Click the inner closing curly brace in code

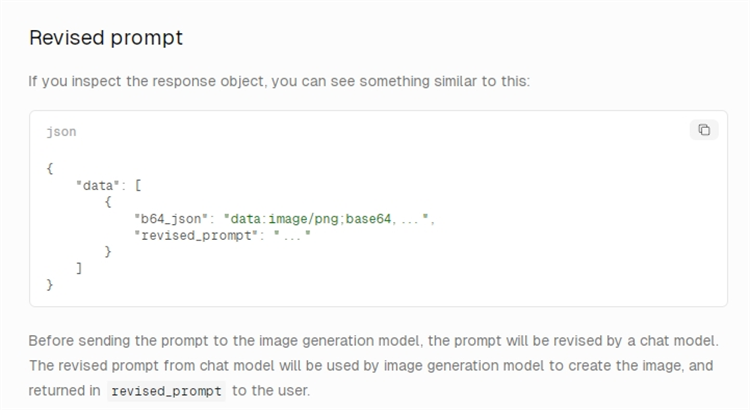[x=108, y=252]
